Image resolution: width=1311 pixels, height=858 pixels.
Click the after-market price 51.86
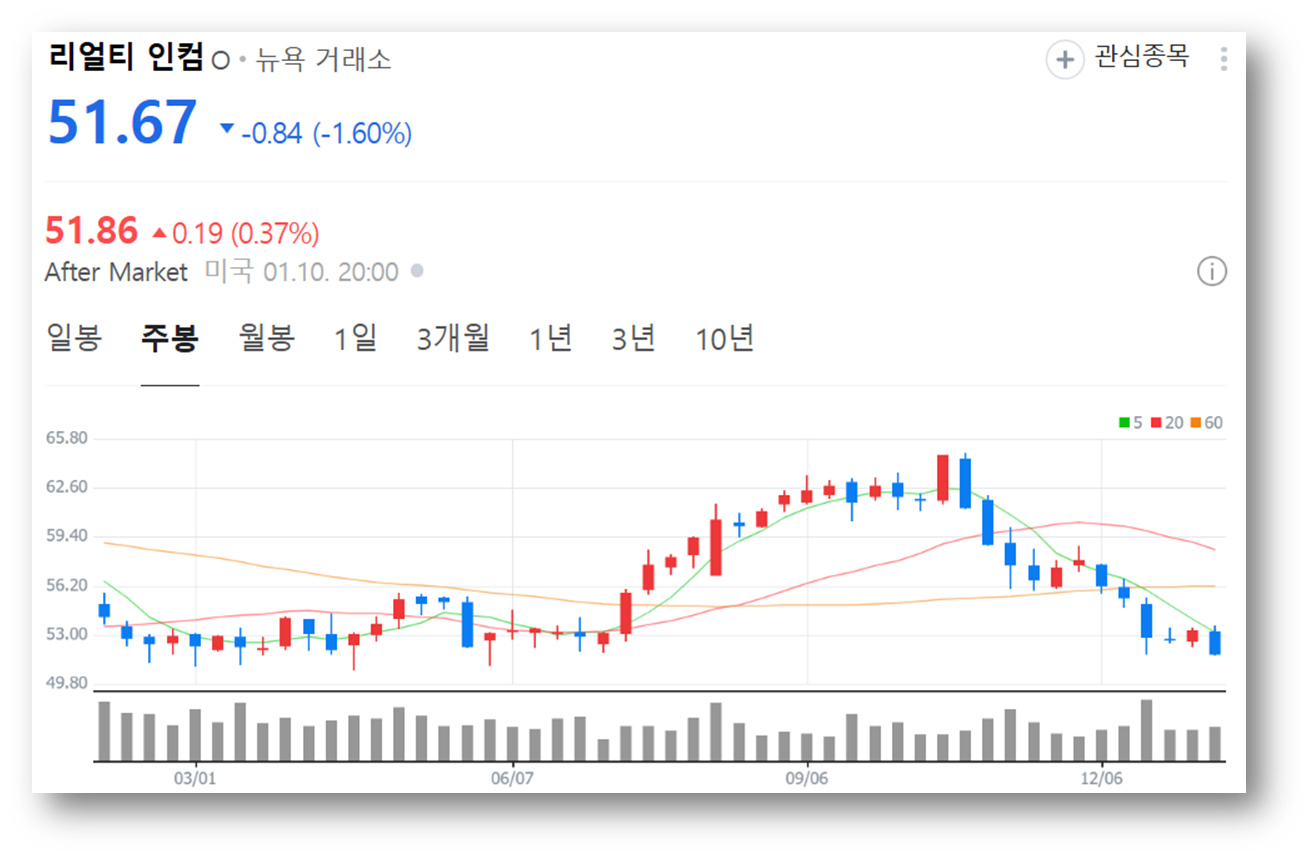91,231
